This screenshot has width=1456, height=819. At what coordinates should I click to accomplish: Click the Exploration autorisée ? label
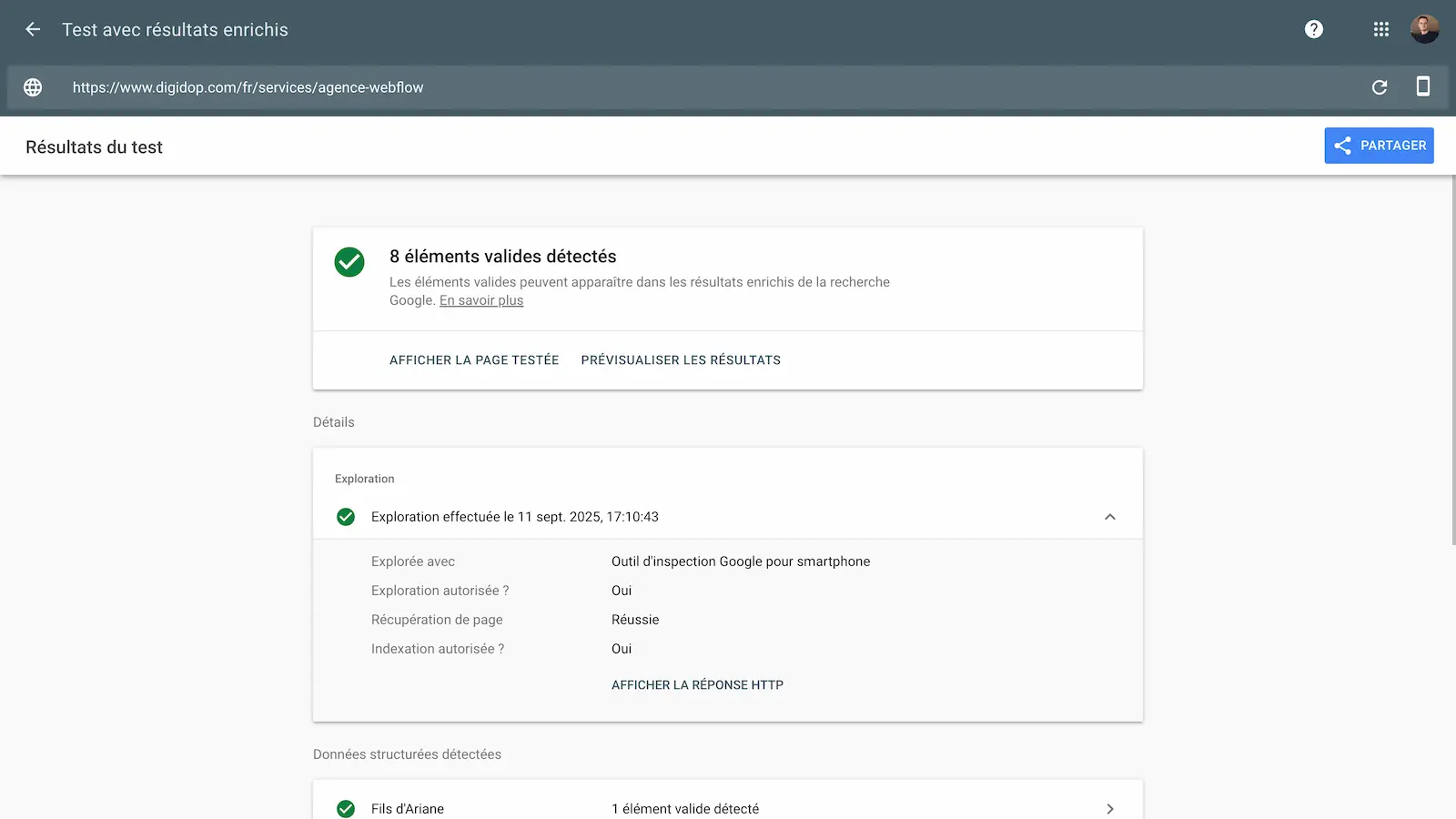tap(440, 591)
